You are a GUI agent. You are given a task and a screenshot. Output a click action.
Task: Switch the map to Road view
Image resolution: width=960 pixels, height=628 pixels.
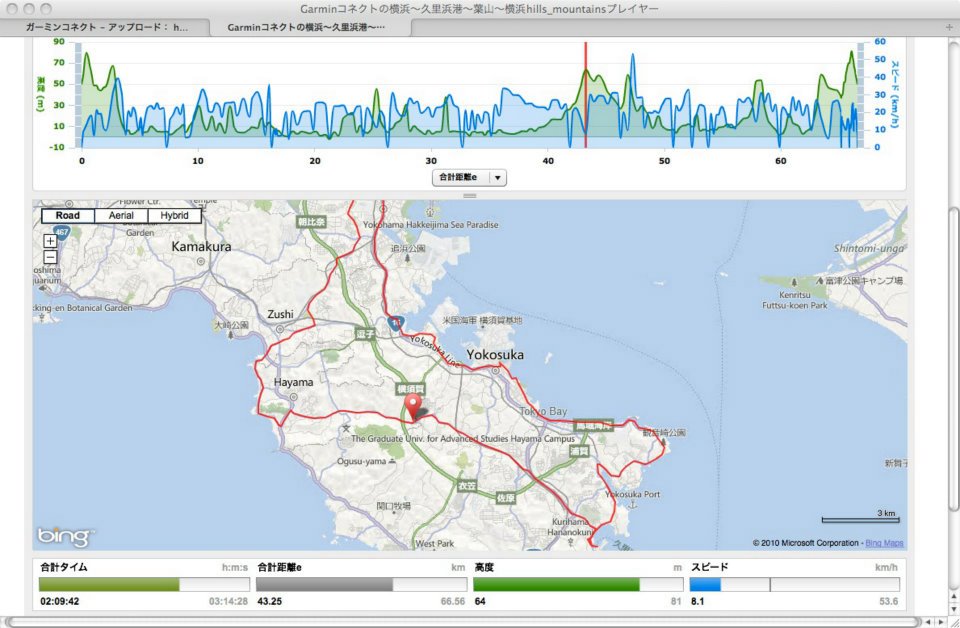point(68,215)
